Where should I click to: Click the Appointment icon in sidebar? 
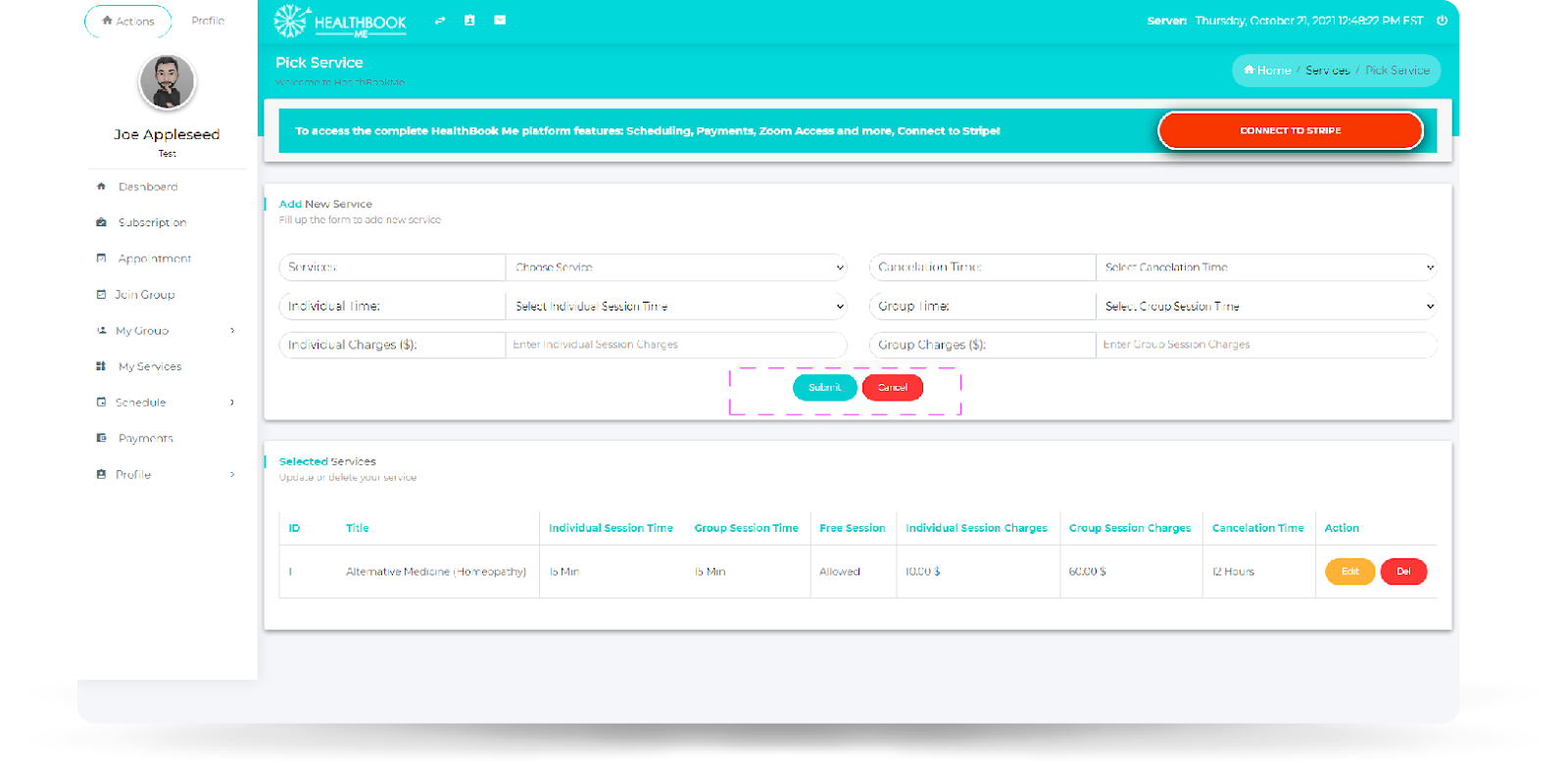pos(101,259)
